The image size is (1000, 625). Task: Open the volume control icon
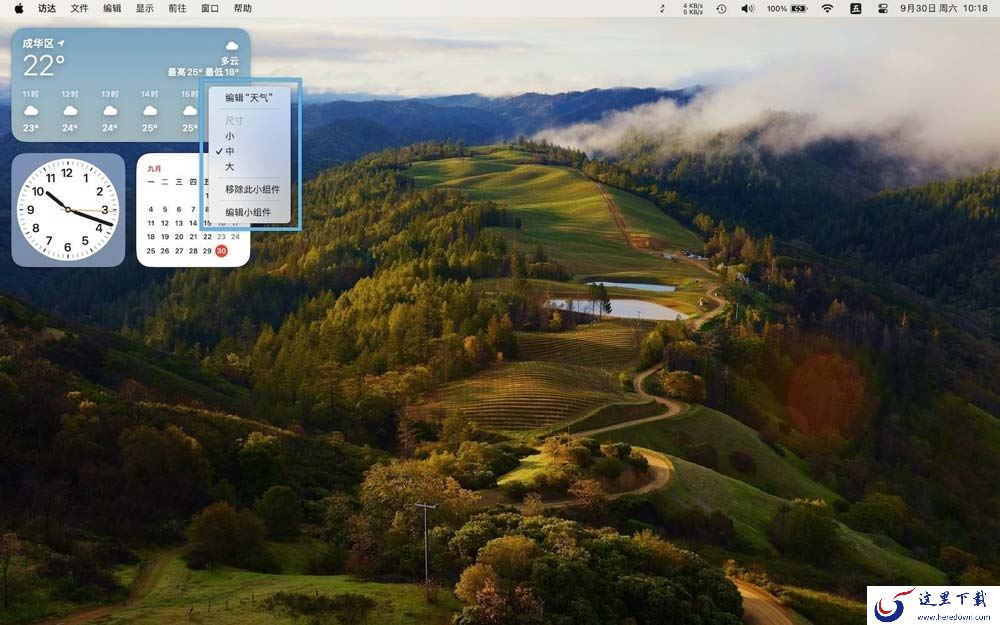(747, 8)
